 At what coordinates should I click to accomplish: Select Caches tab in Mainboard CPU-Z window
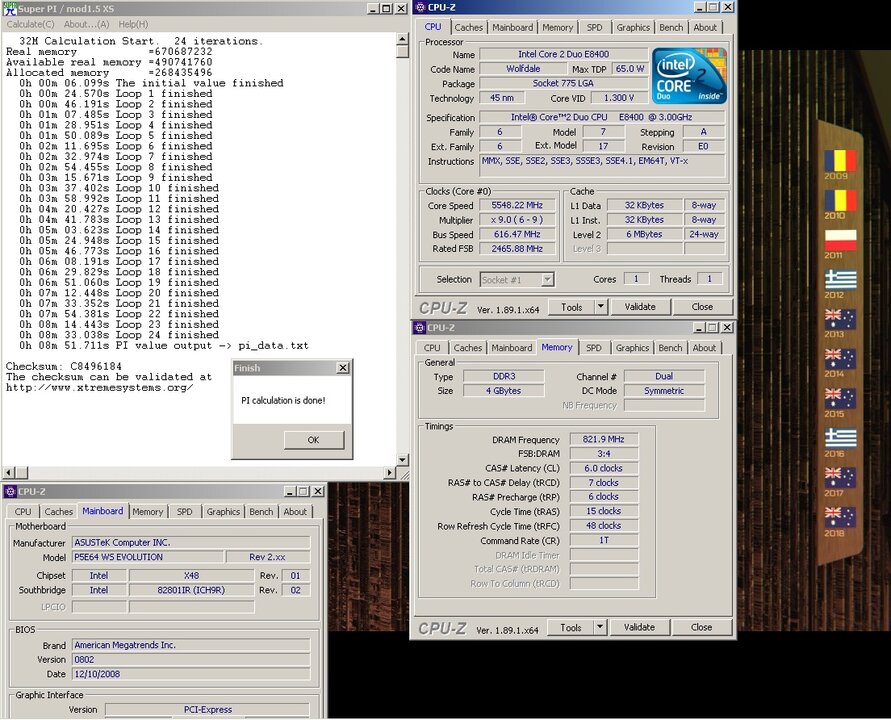click(x=59, y=512)
